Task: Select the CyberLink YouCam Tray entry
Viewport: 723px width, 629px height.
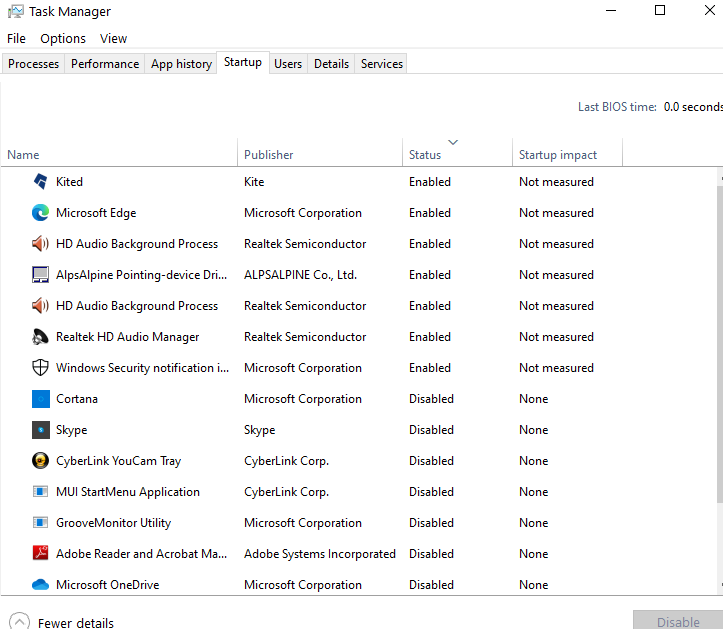Action: pyautogui.click(x=119, y=461)
